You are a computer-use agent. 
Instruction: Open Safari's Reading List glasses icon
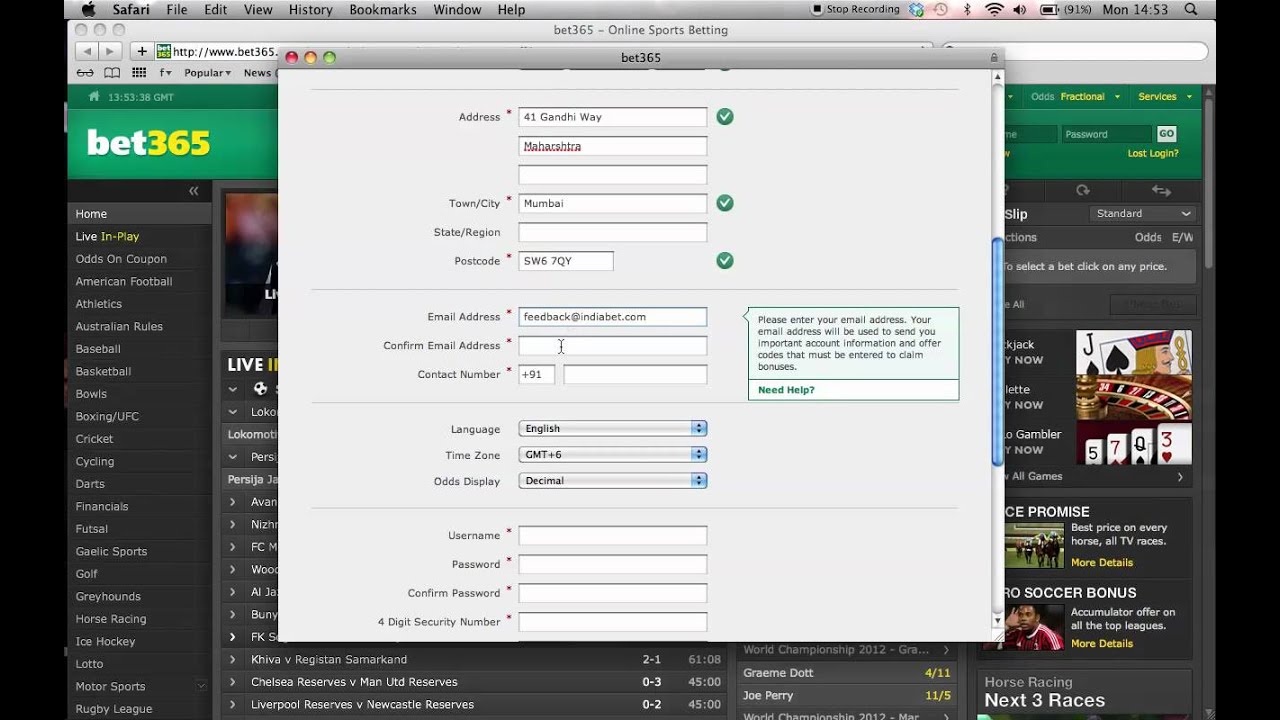[86, 73]
